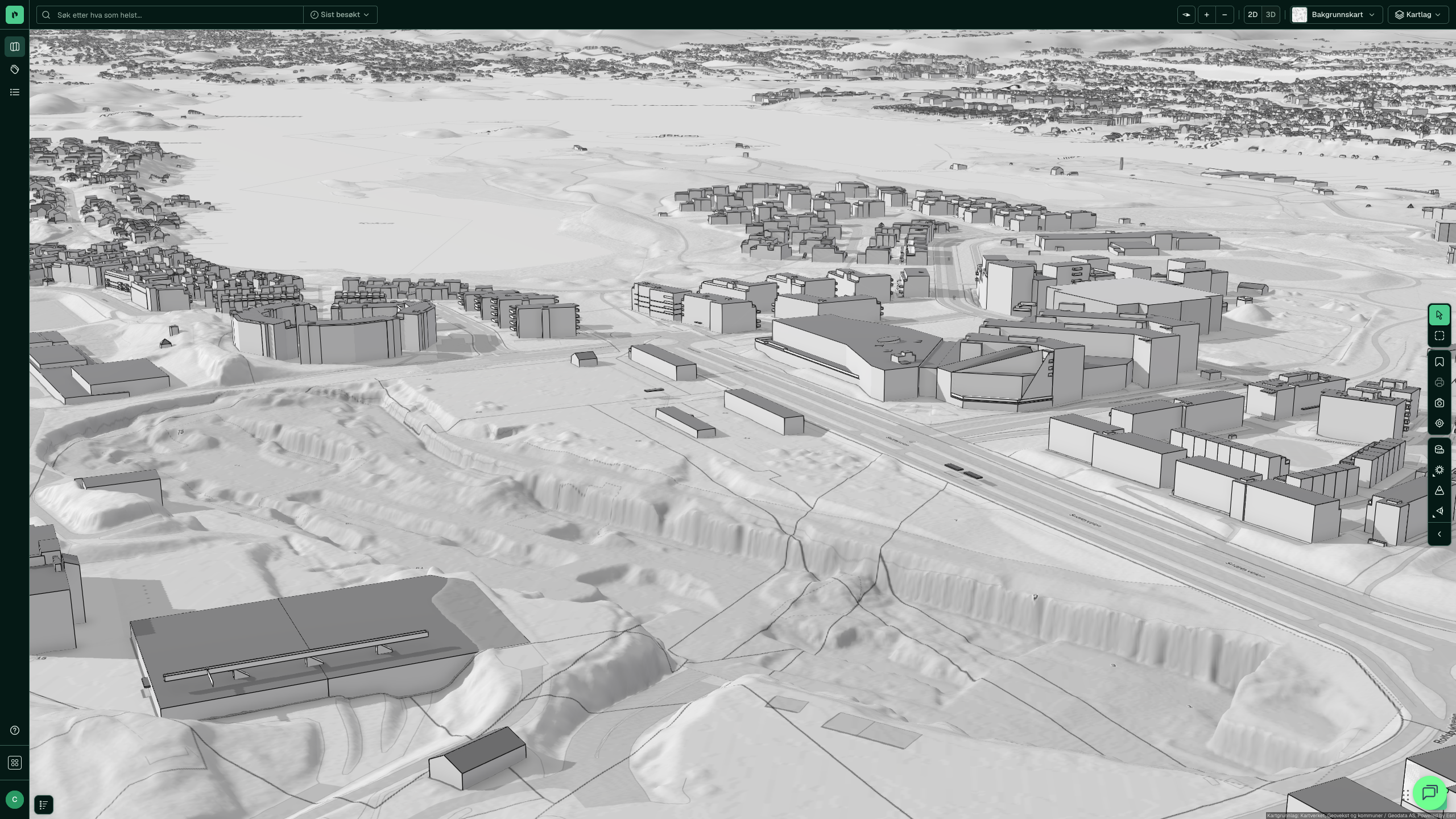Click the camera view eye button

pos(1186,15)
